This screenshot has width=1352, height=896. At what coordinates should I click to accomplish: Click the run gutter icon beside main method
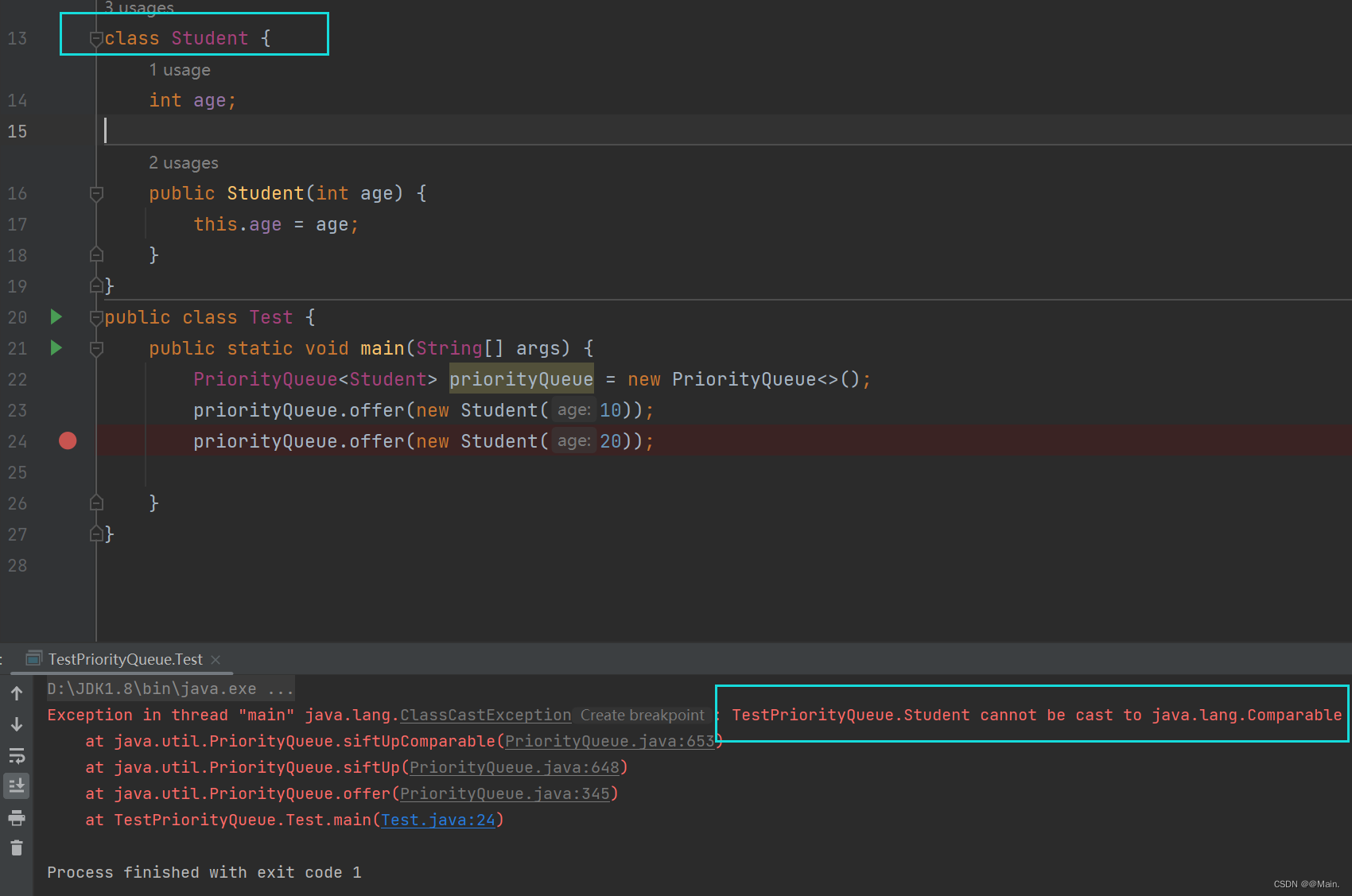pos(56,347)
